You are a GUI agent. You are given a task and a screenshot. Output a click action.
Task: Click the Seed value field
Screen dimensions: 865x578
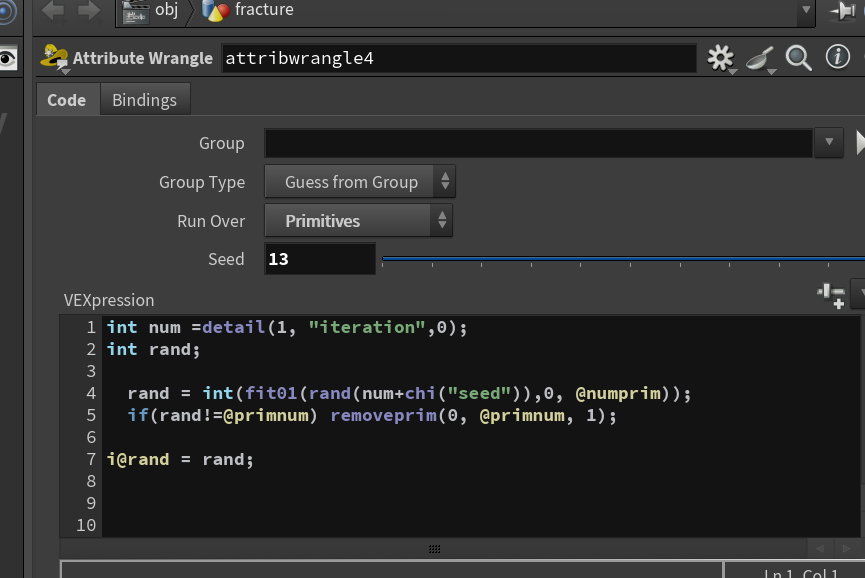pos(320,259)
